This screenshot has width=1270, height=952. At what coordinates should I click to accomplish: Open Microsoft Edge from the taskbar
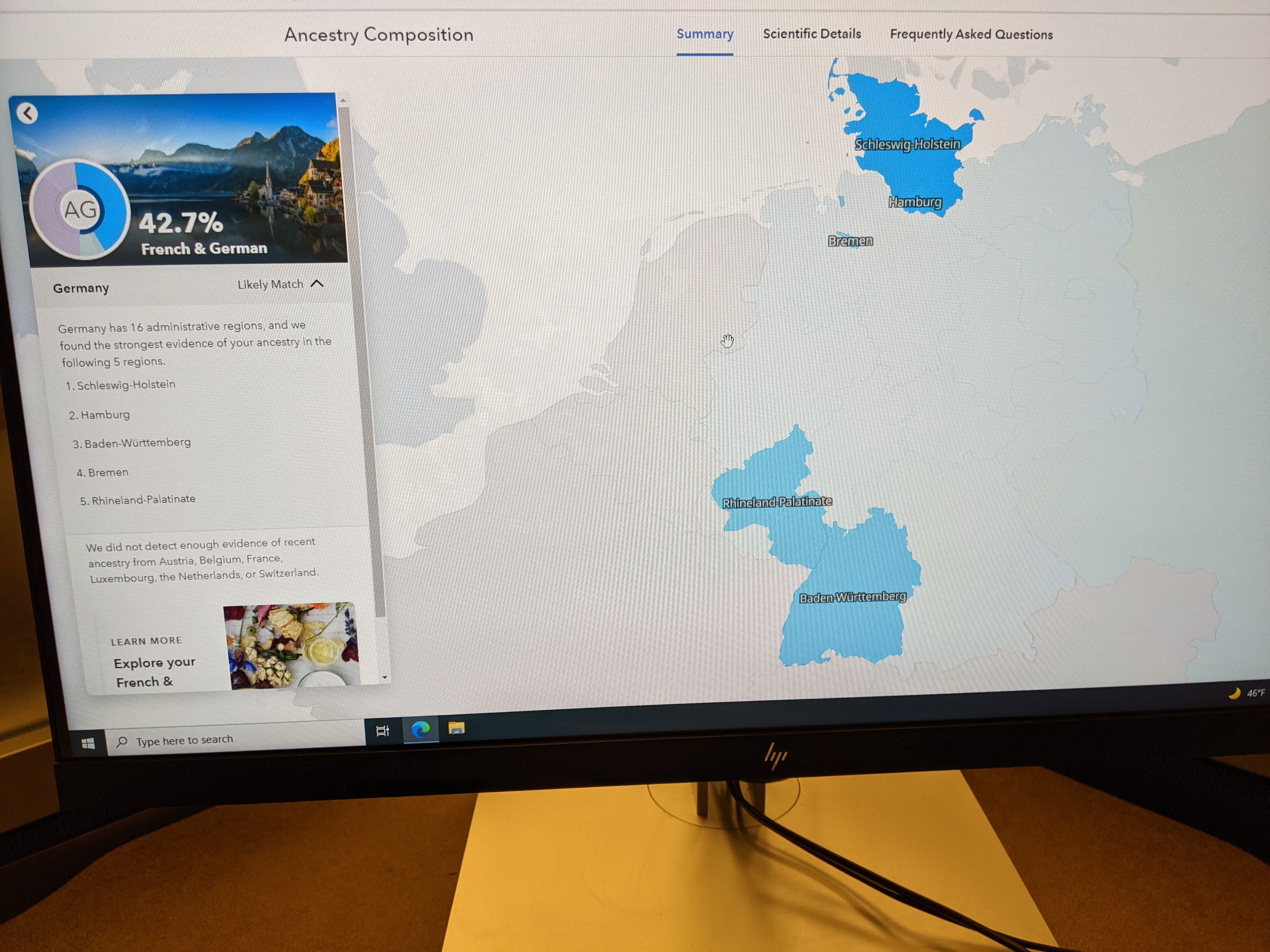coord(420,729)
